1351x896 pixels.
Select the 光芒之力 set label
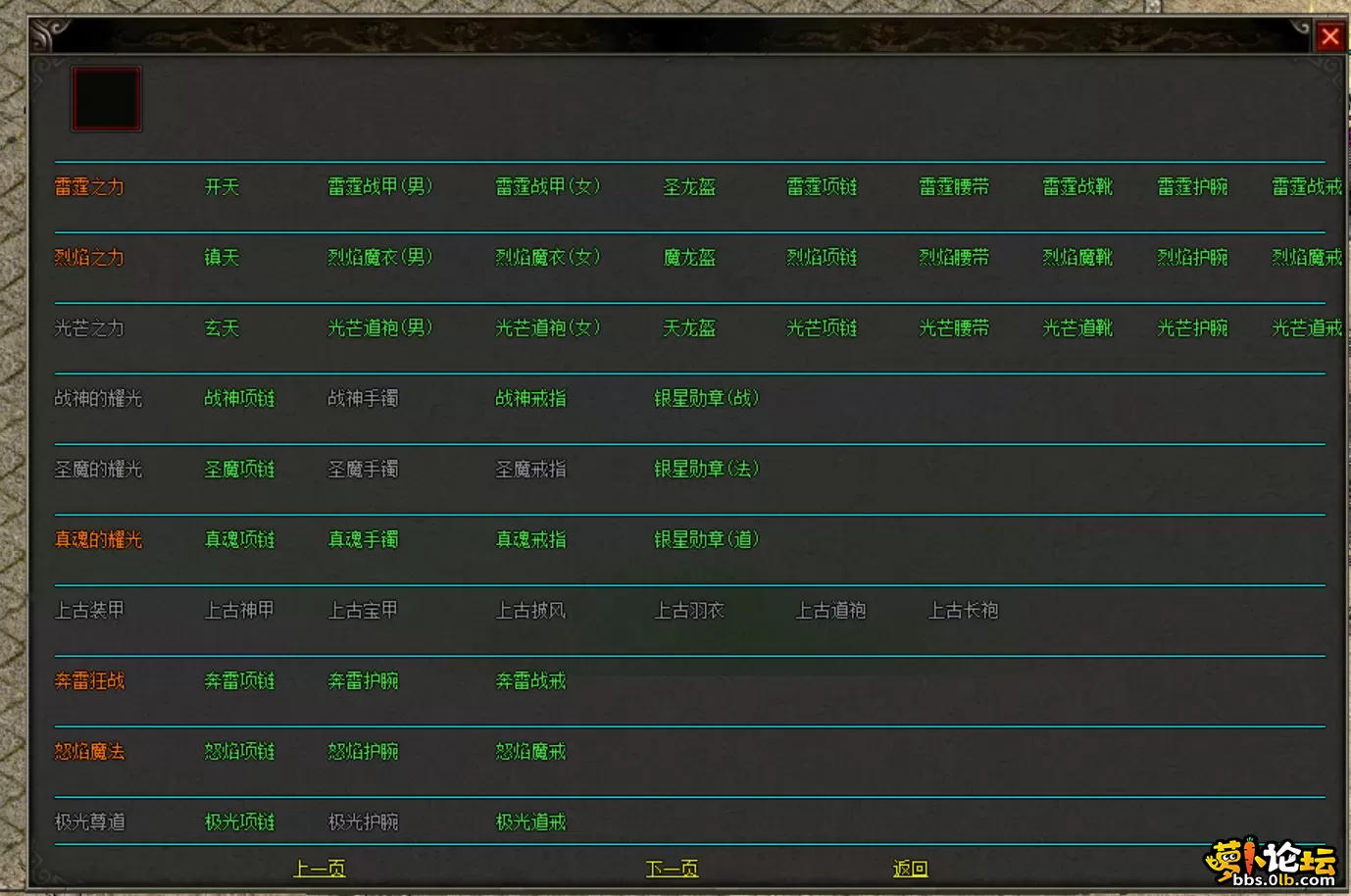point(89,327)
